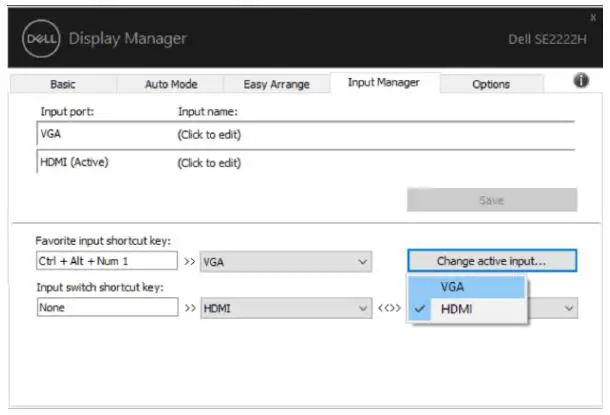This screenshot has height=415, width=610.
Task: Switch to the Basic tab
Action: coord(63,84)
